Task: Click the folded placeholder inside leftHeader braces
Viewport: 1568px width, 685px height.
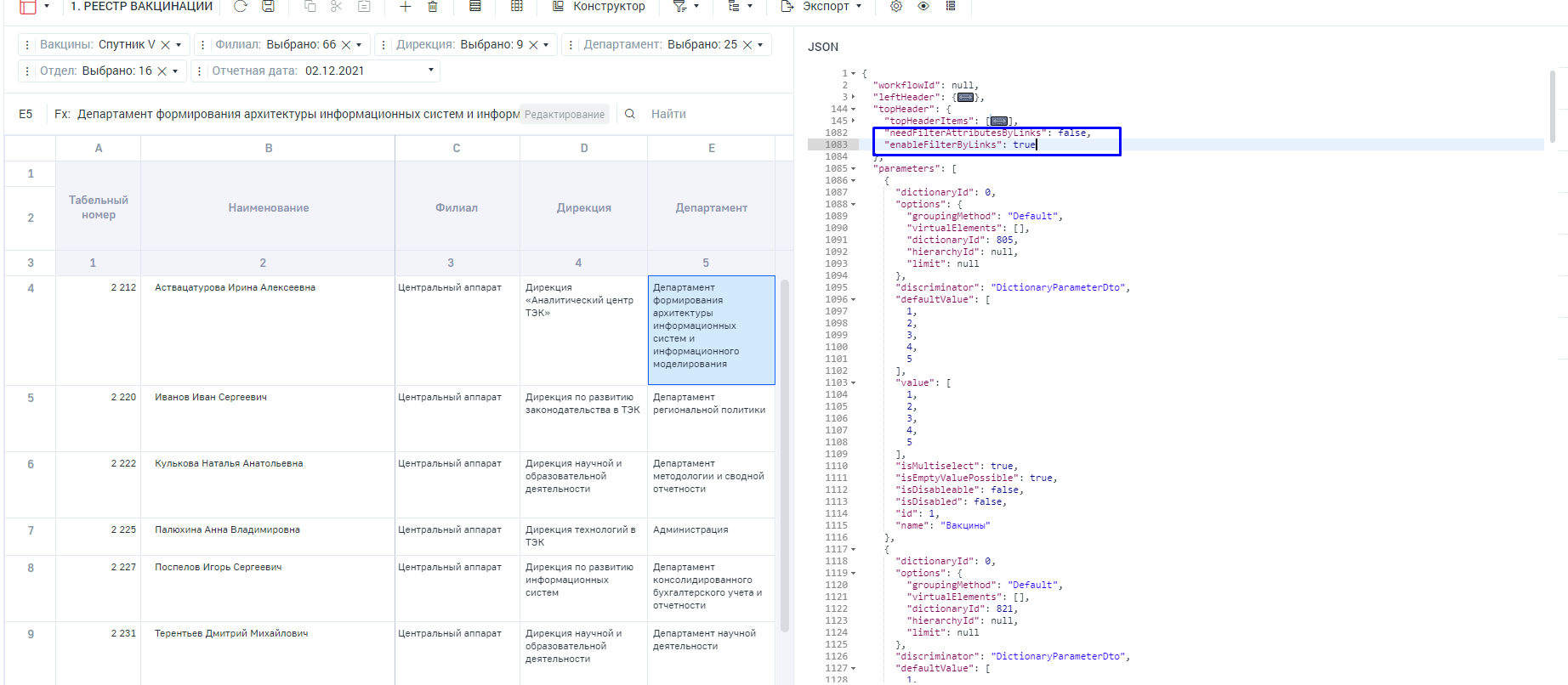Action: [x=965, y=97]
